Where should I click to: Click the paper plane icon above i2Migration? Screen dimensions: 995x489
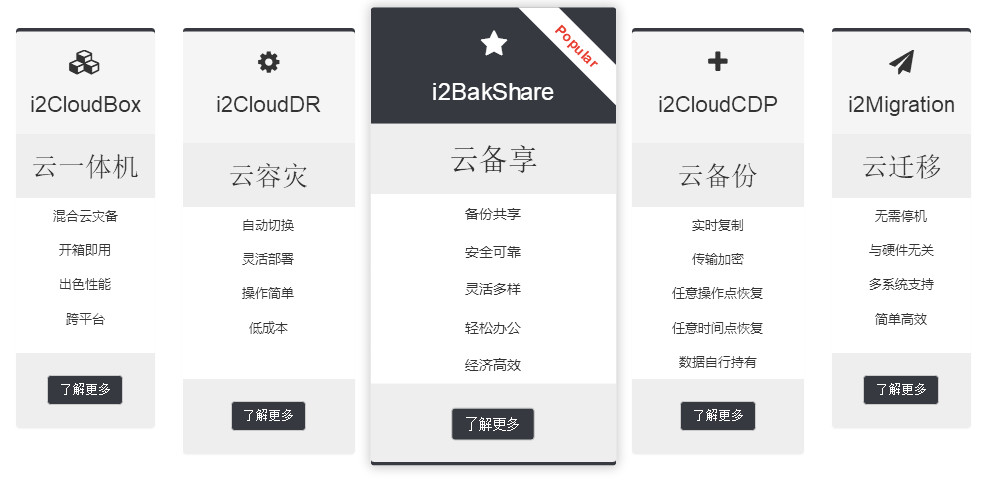901,62
